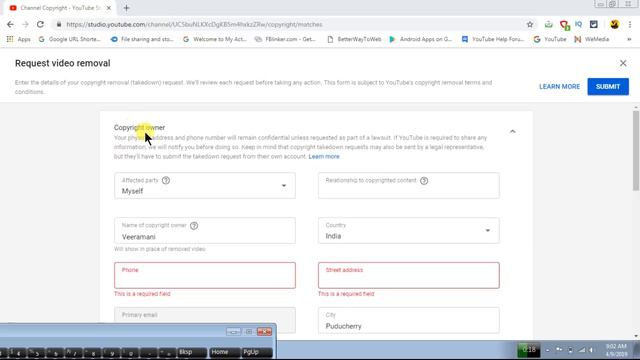Click the LEARN MORE button

click(559, 87)
